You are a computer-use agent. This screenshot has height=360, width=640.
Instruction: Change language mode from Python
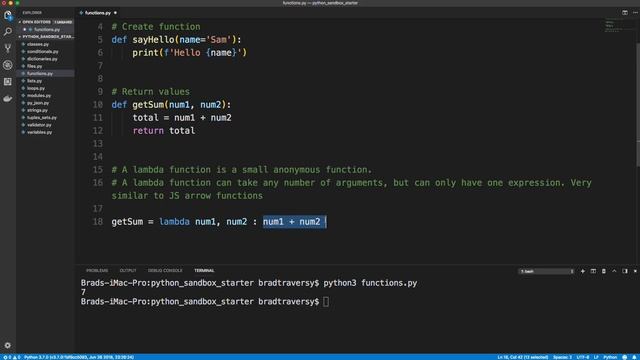point(610,357)
